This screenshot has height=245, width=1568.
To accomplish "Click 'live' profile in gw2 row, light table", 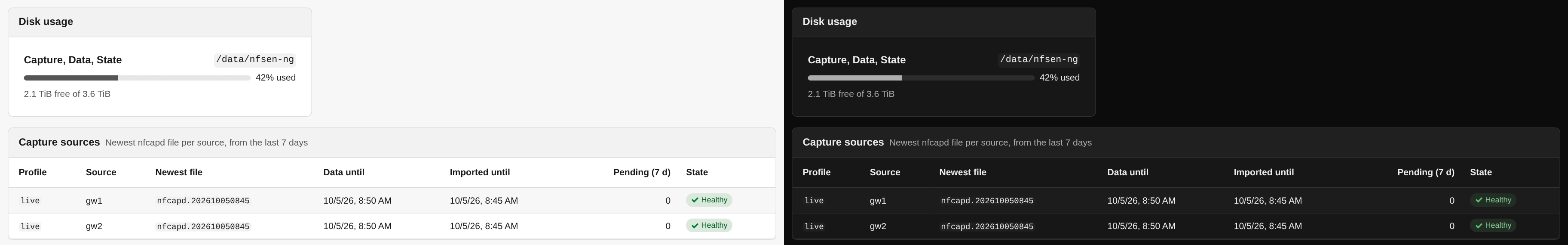I will pyautogui.click(x=31, y=226).
